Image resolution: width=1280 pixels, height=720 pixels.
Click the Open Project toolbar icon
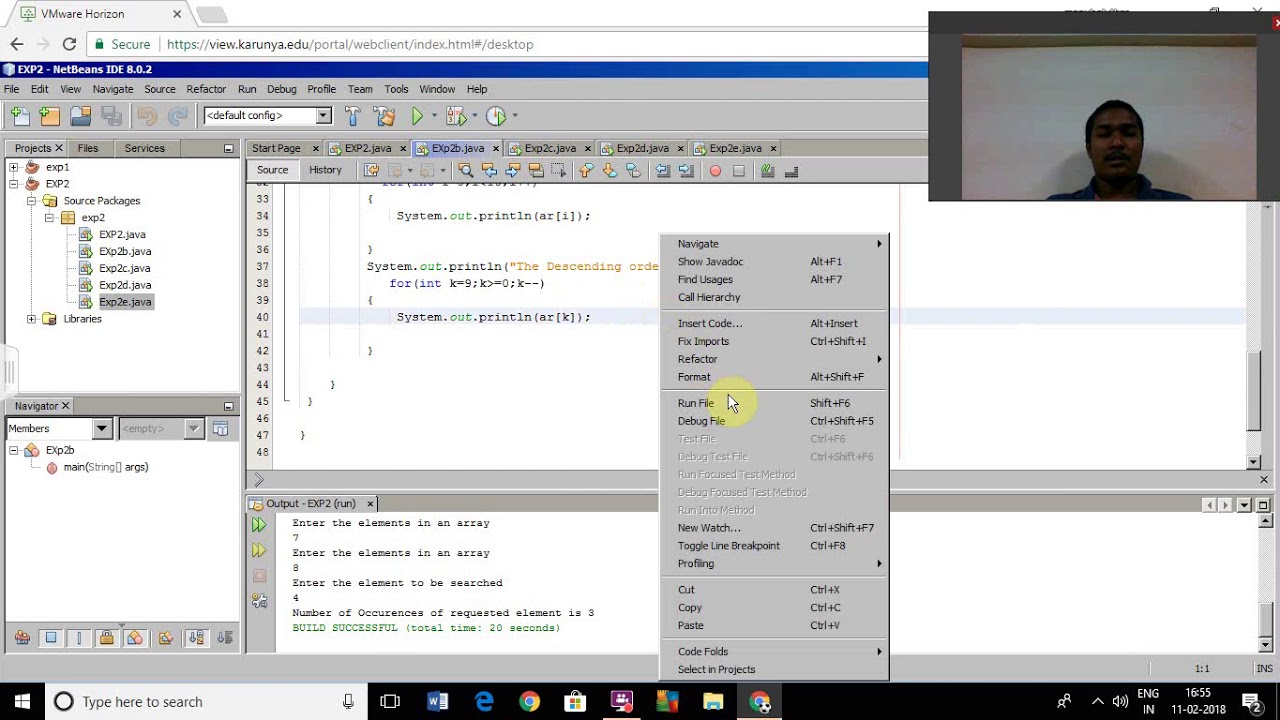(x=80, y=116)
